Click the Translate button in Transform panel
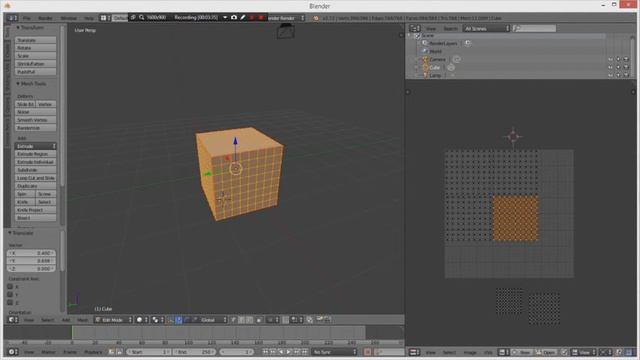This screenshot has height=360, width=640. click(x=36, y=40)
